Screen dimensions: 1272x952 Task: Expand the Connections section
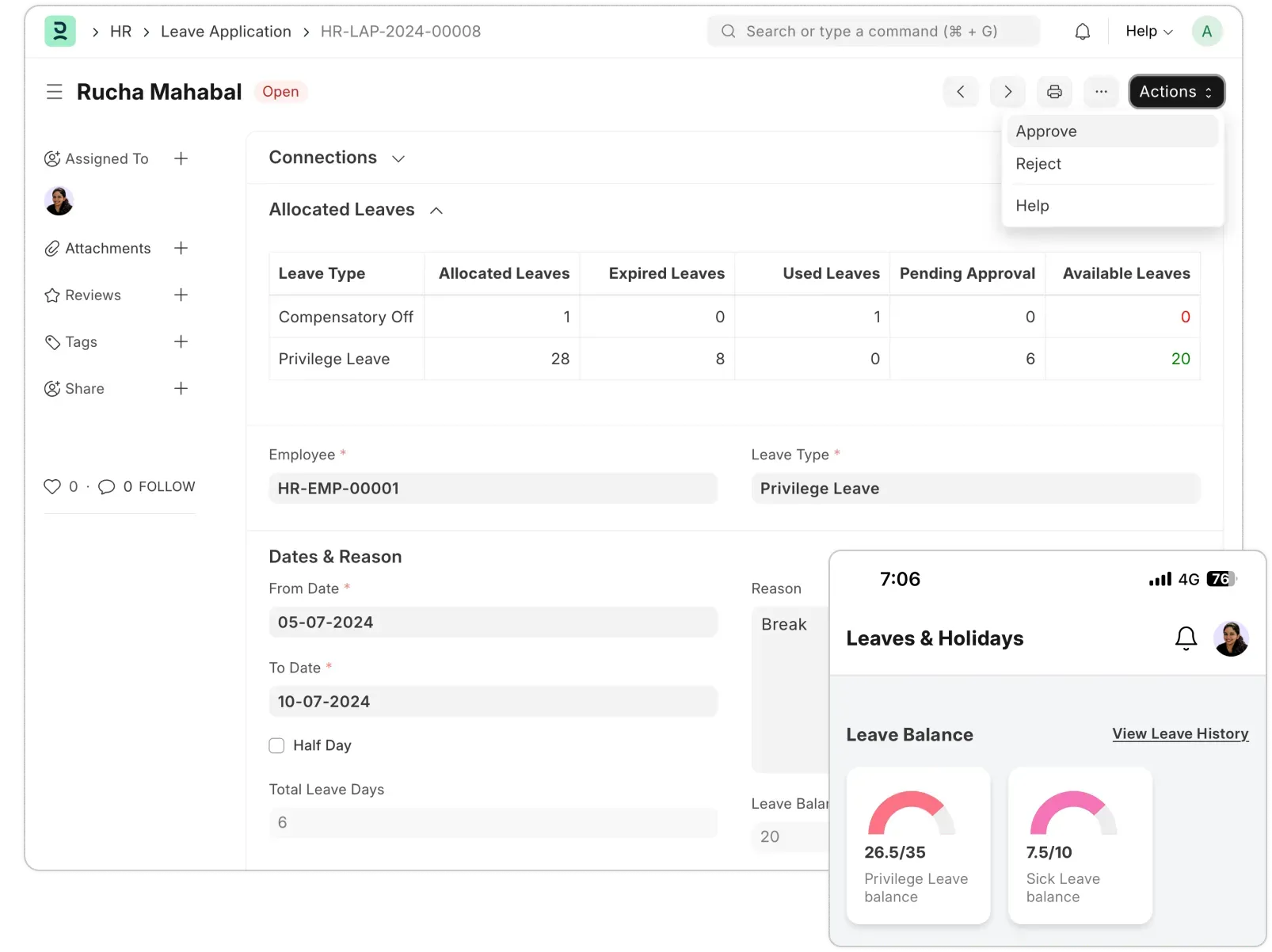point(398,158)
